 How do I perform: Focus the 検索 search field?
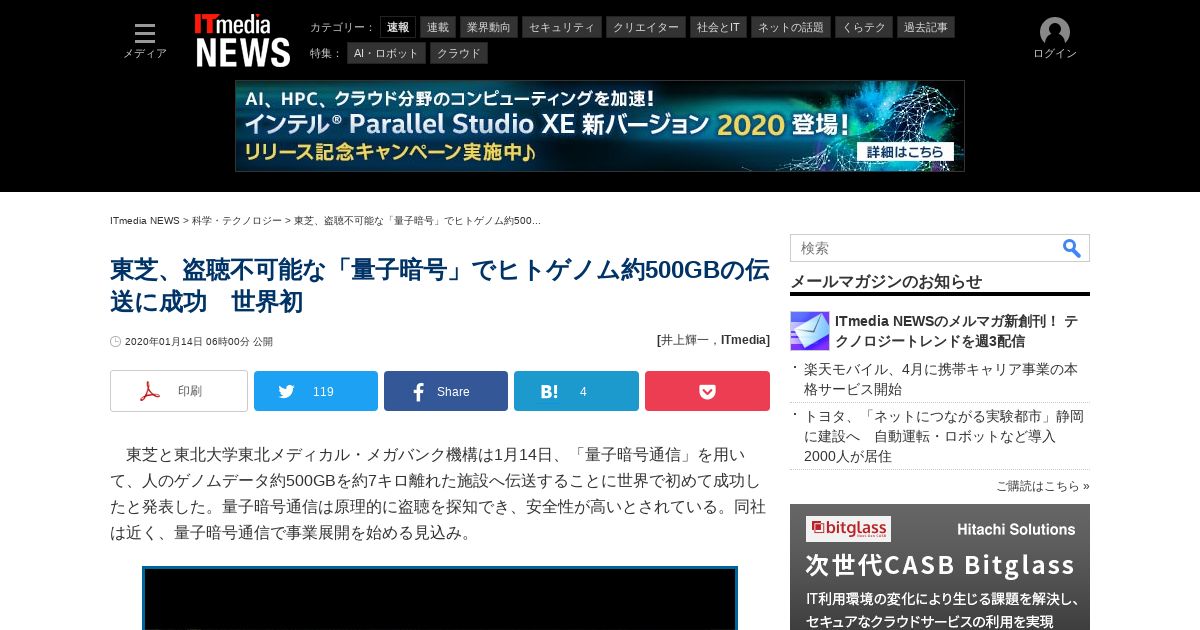925,248
